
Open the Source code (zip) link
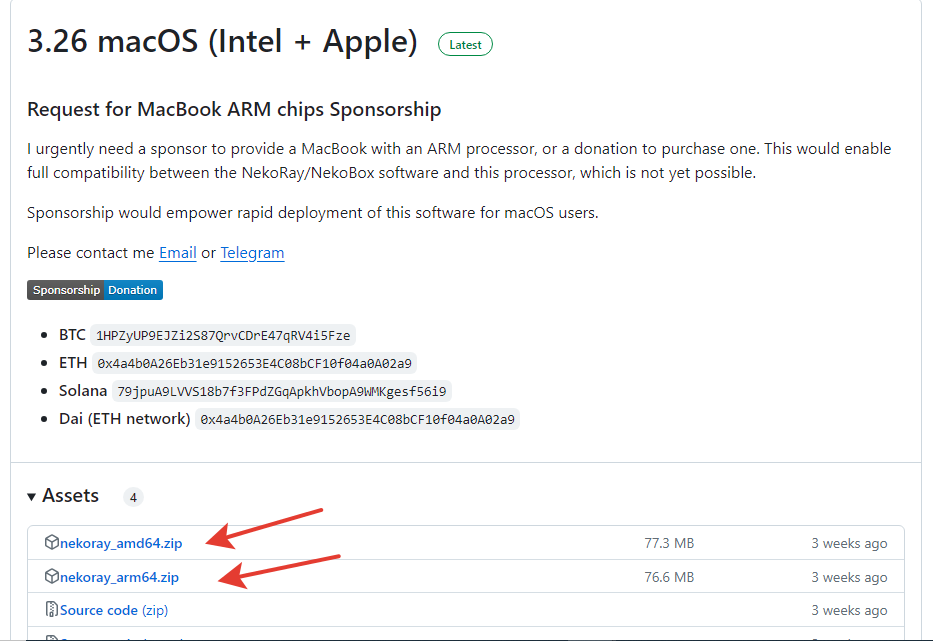pos(112,610)
